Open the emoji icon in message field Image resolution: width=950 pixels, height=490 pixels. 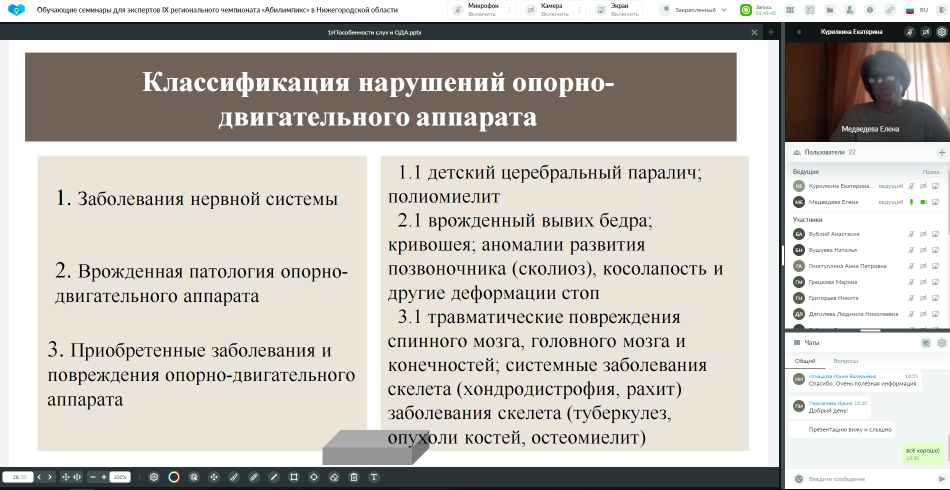pos(799,478)
